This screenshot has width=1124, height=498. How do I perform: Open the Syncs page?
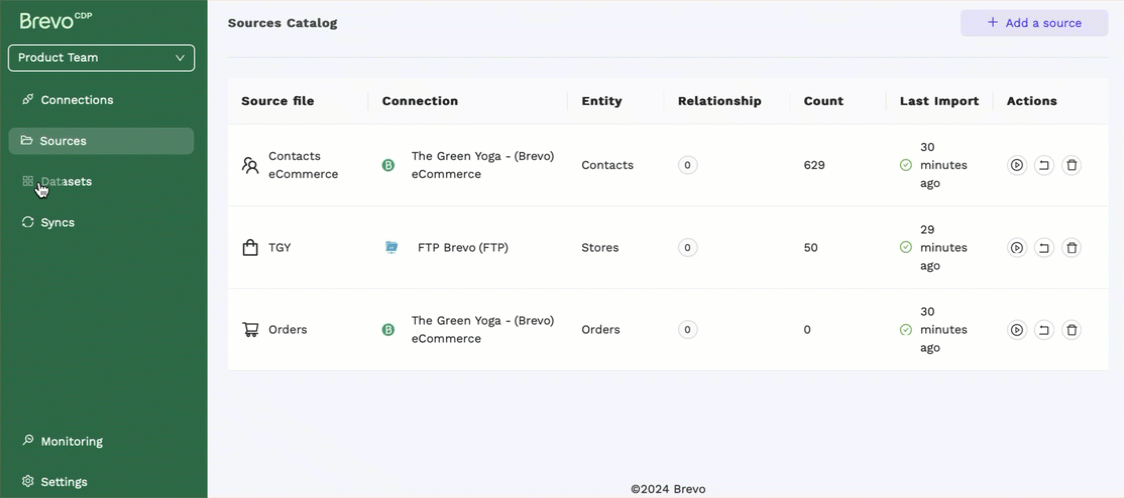(57, 223)
